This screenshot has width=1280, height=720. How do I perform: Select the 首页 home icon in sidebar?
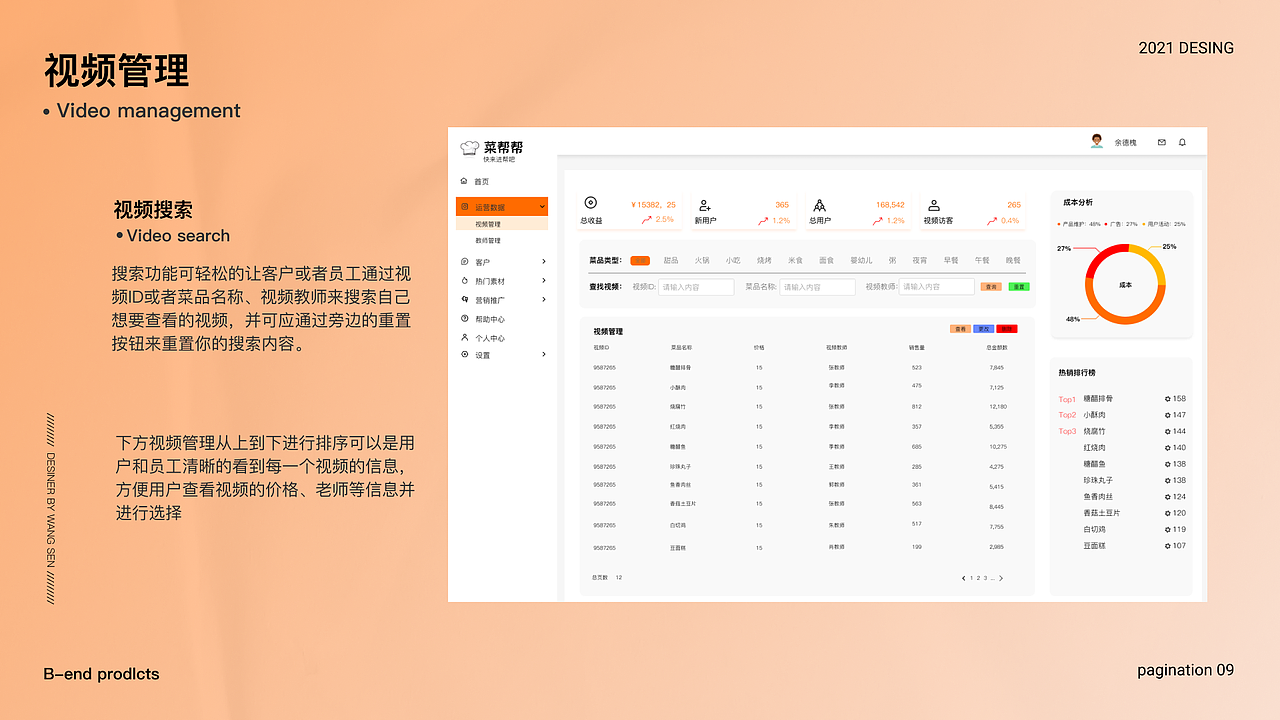[465, 181]
